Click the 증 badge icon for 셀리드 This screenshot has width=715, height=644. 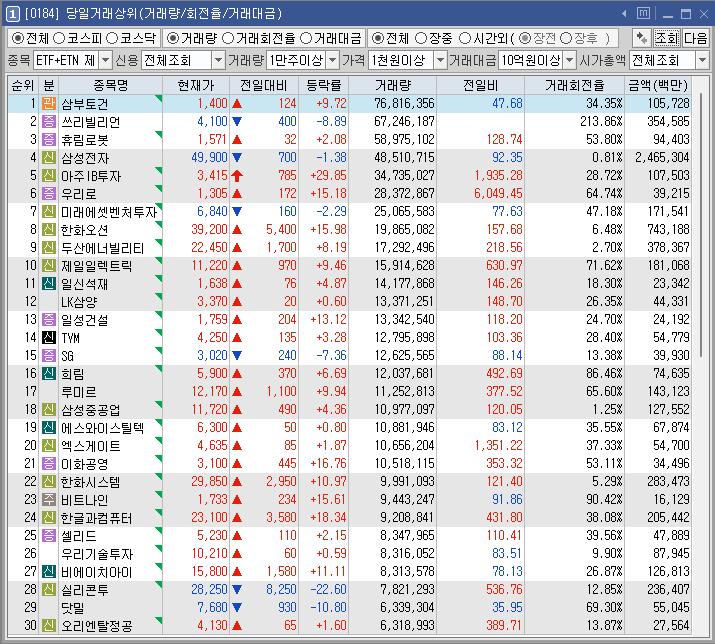pyautogui.click(x=49, y=535)
